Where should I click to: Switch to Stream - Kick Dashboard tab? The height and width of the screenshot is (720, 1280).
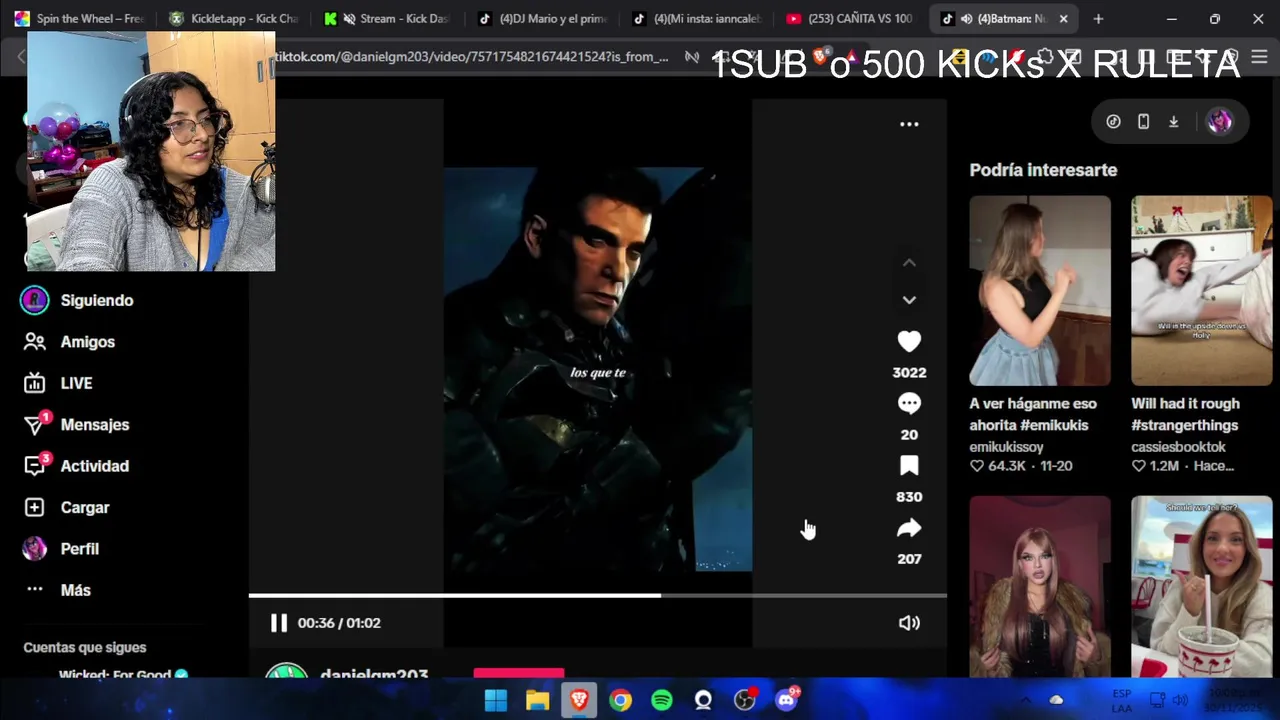(x=390, y=19)
